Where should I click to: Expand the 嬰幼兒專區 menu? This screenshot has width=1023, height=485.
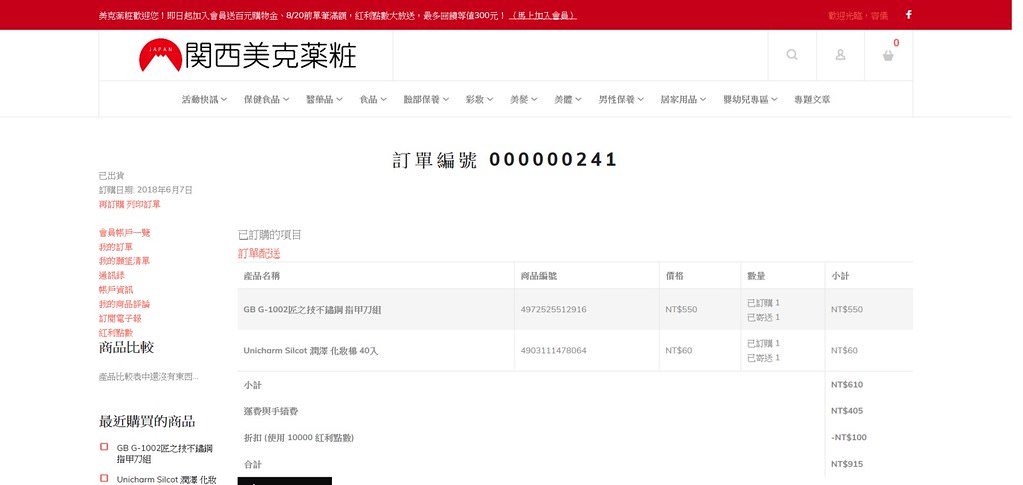750,99
